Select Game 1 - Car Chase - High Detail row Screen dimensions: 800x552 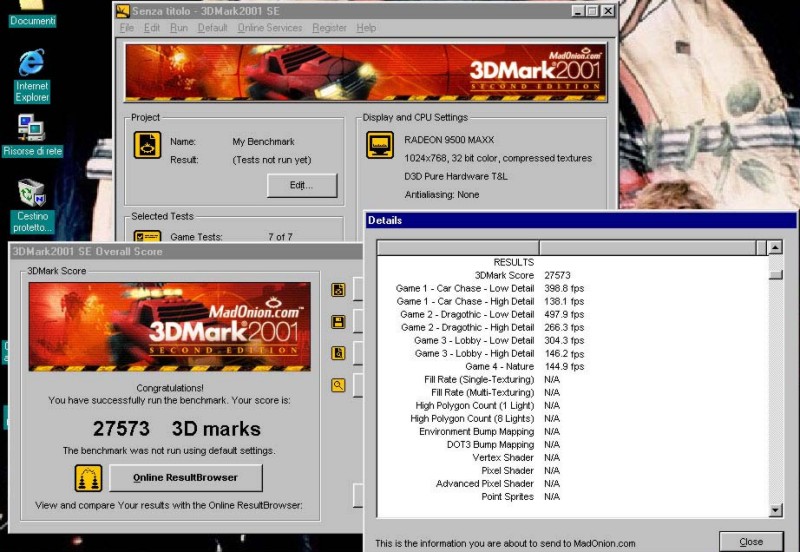[572, 302]
